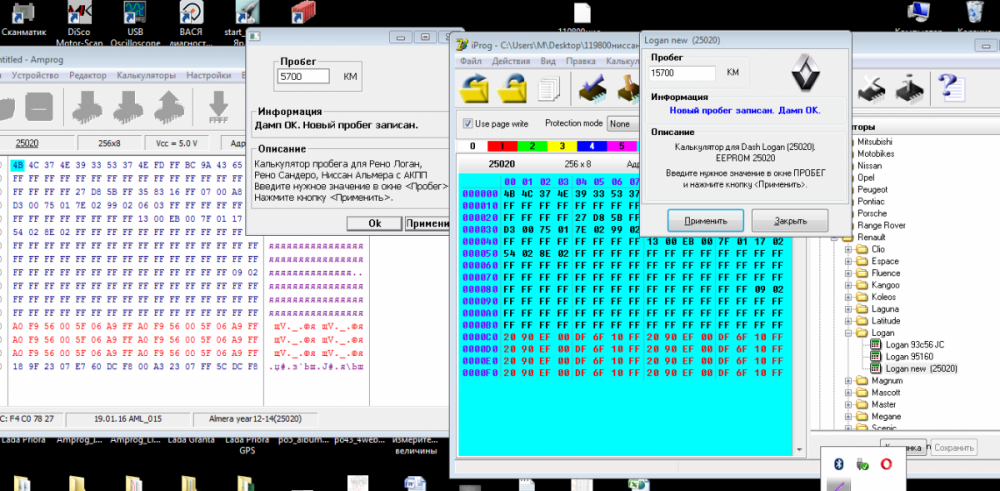This screenshot has height=491, width=1000.
Task: Click the save file folder icon in iProg toolbar
Action: [511, 89]
